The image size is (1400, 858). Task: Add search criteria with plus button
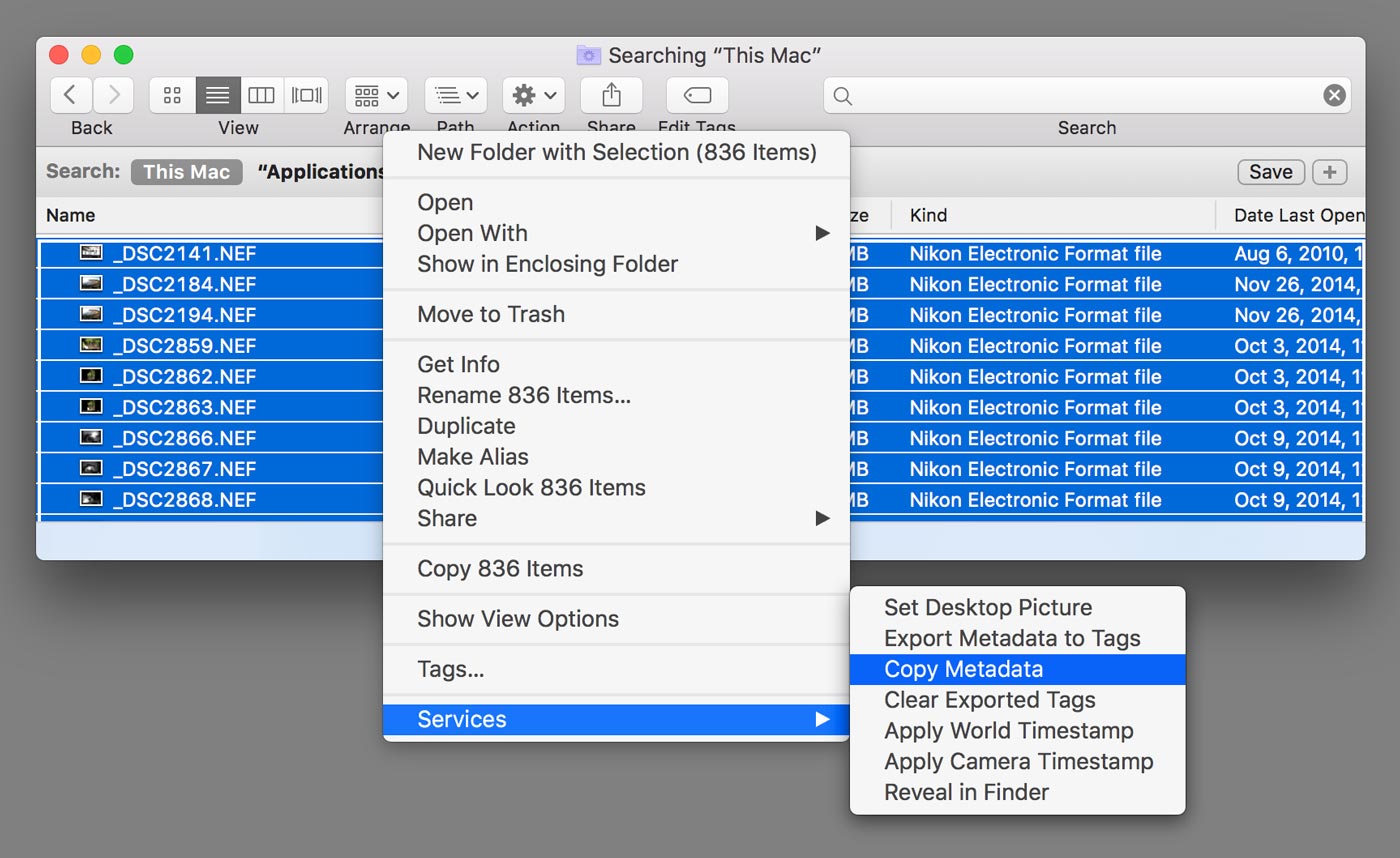click(x=1329, y=172)
